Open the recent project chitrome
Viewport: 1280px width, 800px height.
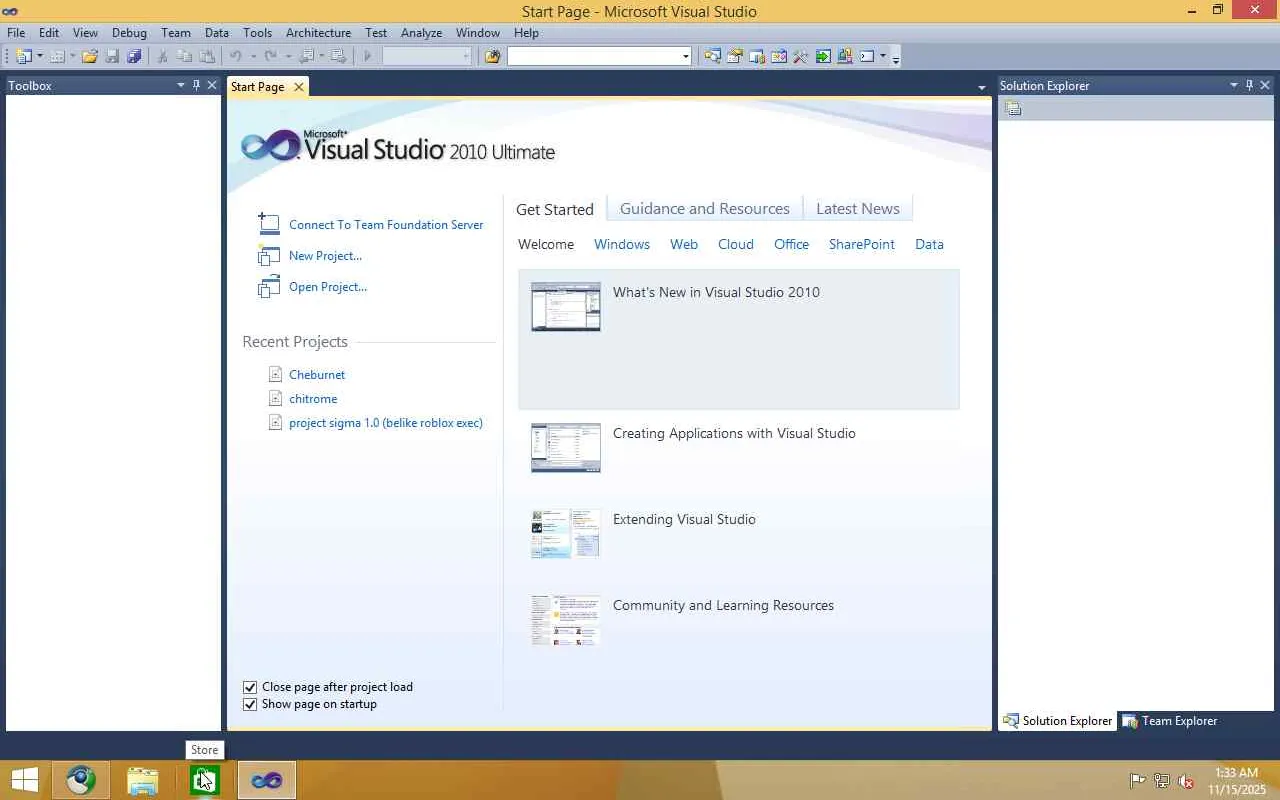coord(313,398)
